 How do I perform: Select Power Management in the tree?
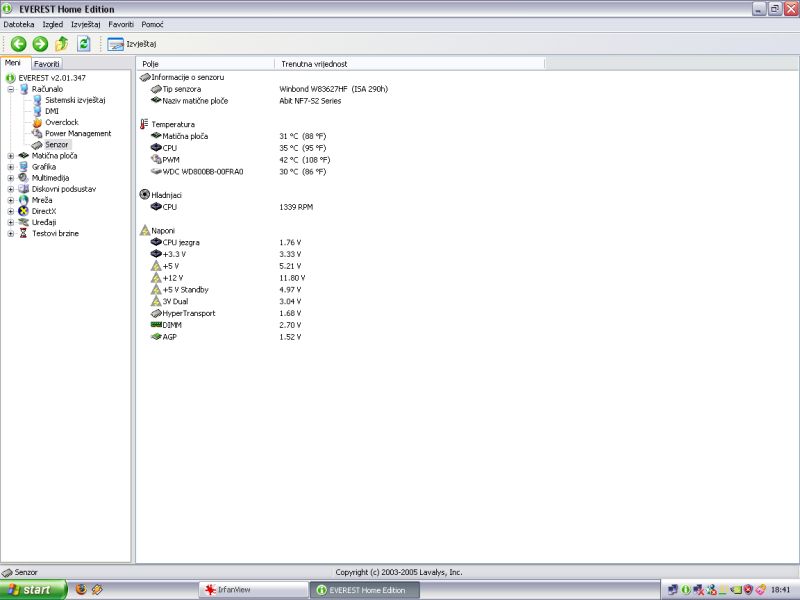pyautogui.click(x=78, y=133)
